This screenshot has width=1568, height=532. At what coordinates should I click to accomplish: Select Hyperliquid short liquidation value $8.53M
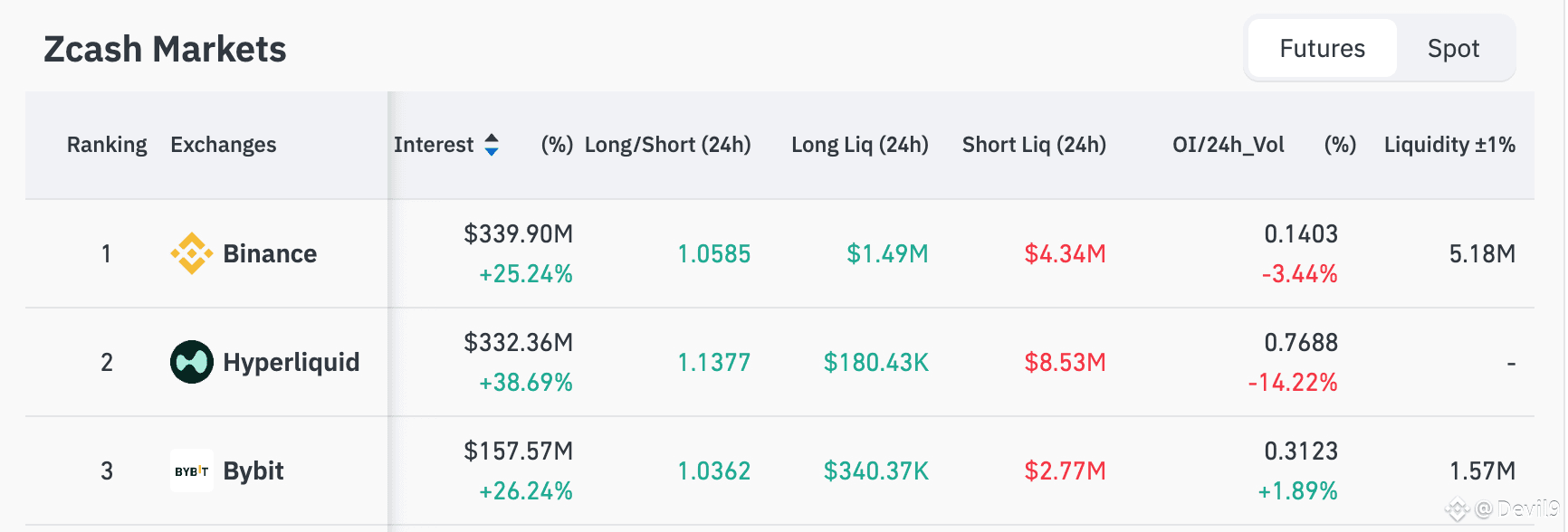click(1065, 362)
